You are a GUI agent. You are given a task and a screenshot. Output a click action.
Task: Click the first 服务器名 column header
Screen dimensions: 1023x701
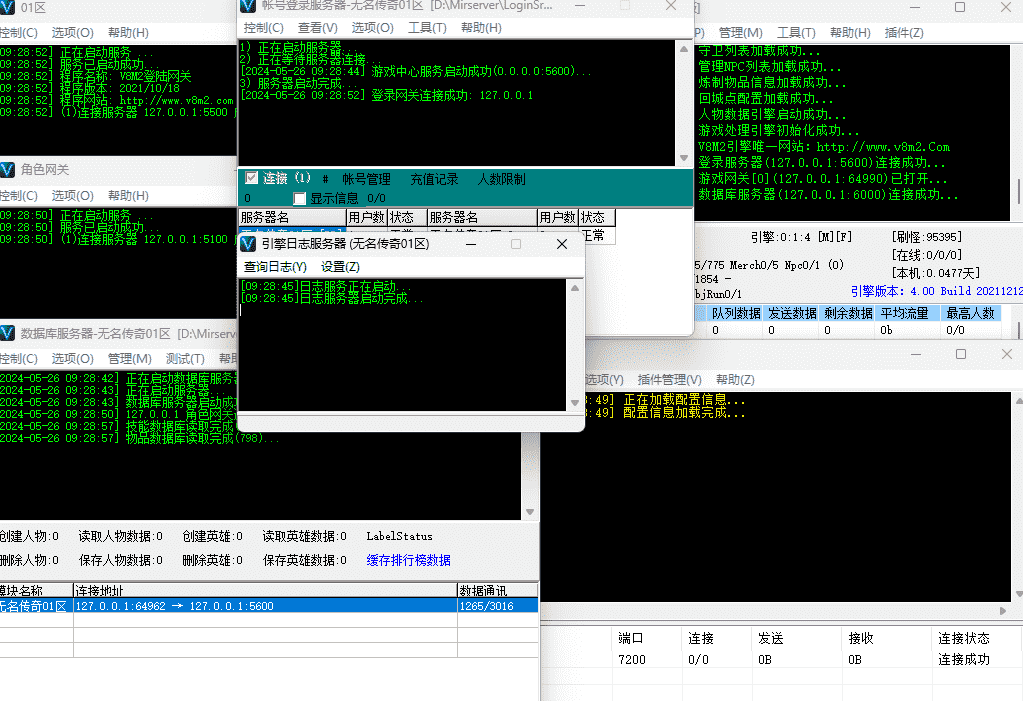pos(292,217)
